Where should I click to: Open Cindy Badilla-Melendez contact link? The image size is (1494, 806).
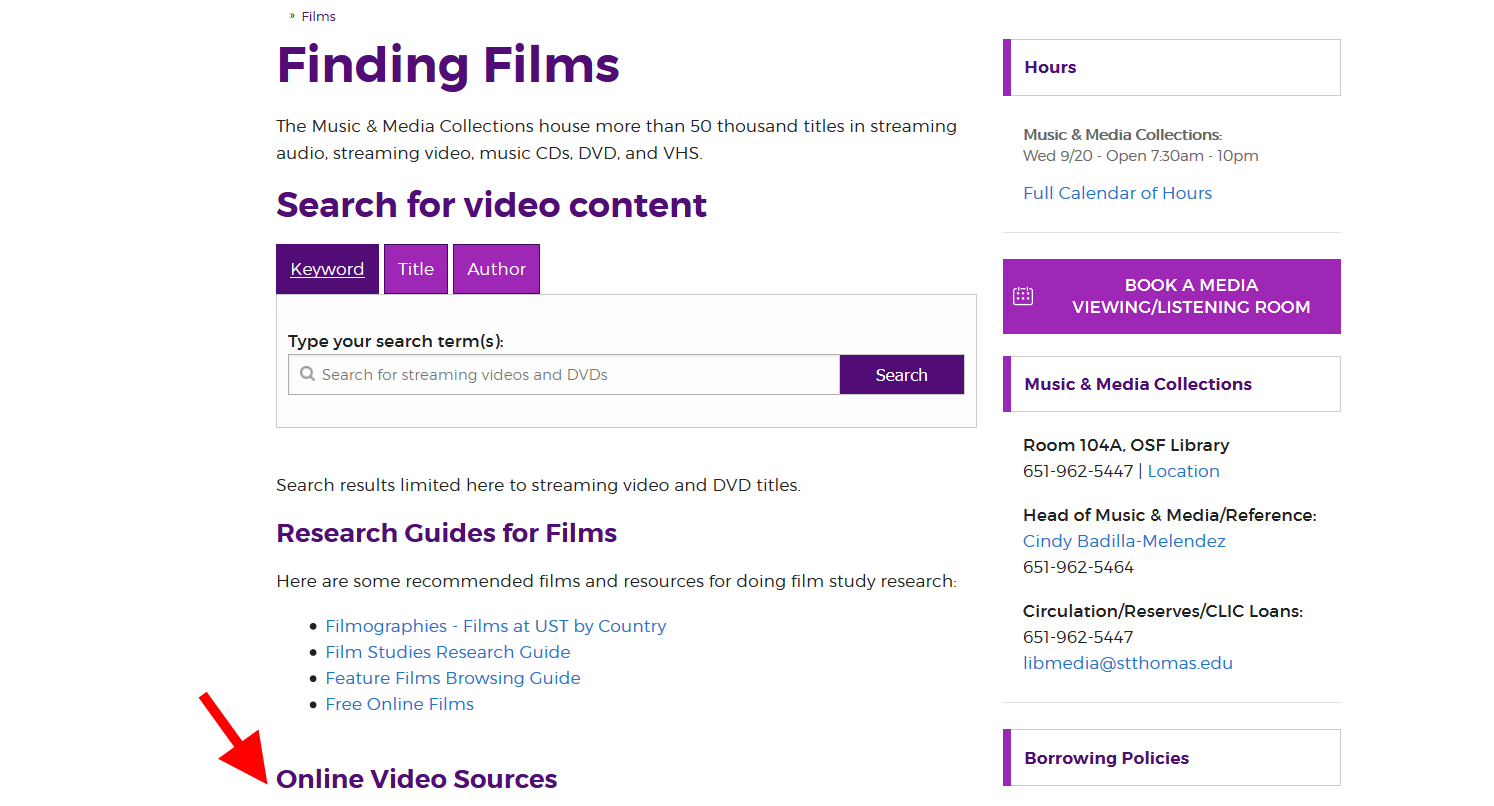pos(1124,540)
